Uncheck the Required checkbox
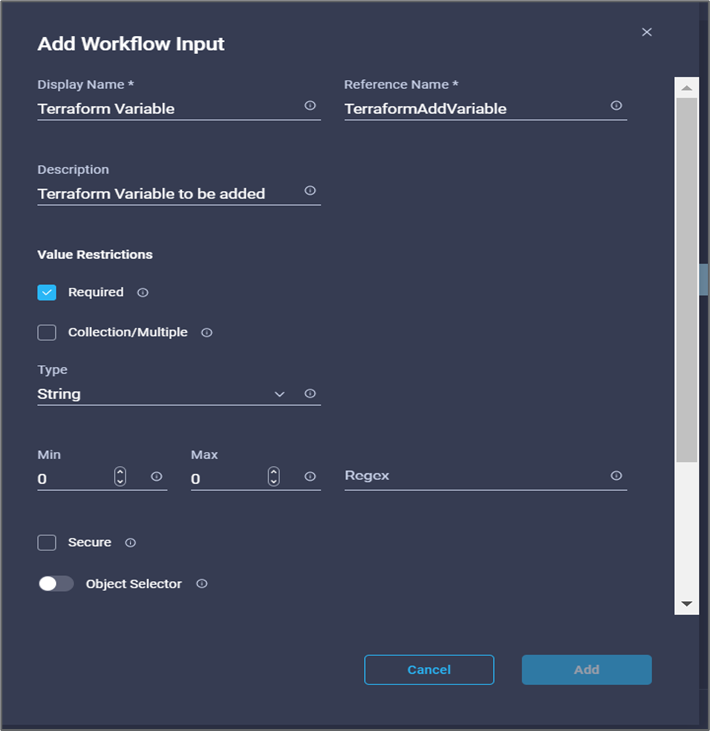This screenshot has height=731, width=710. point(47,293)
